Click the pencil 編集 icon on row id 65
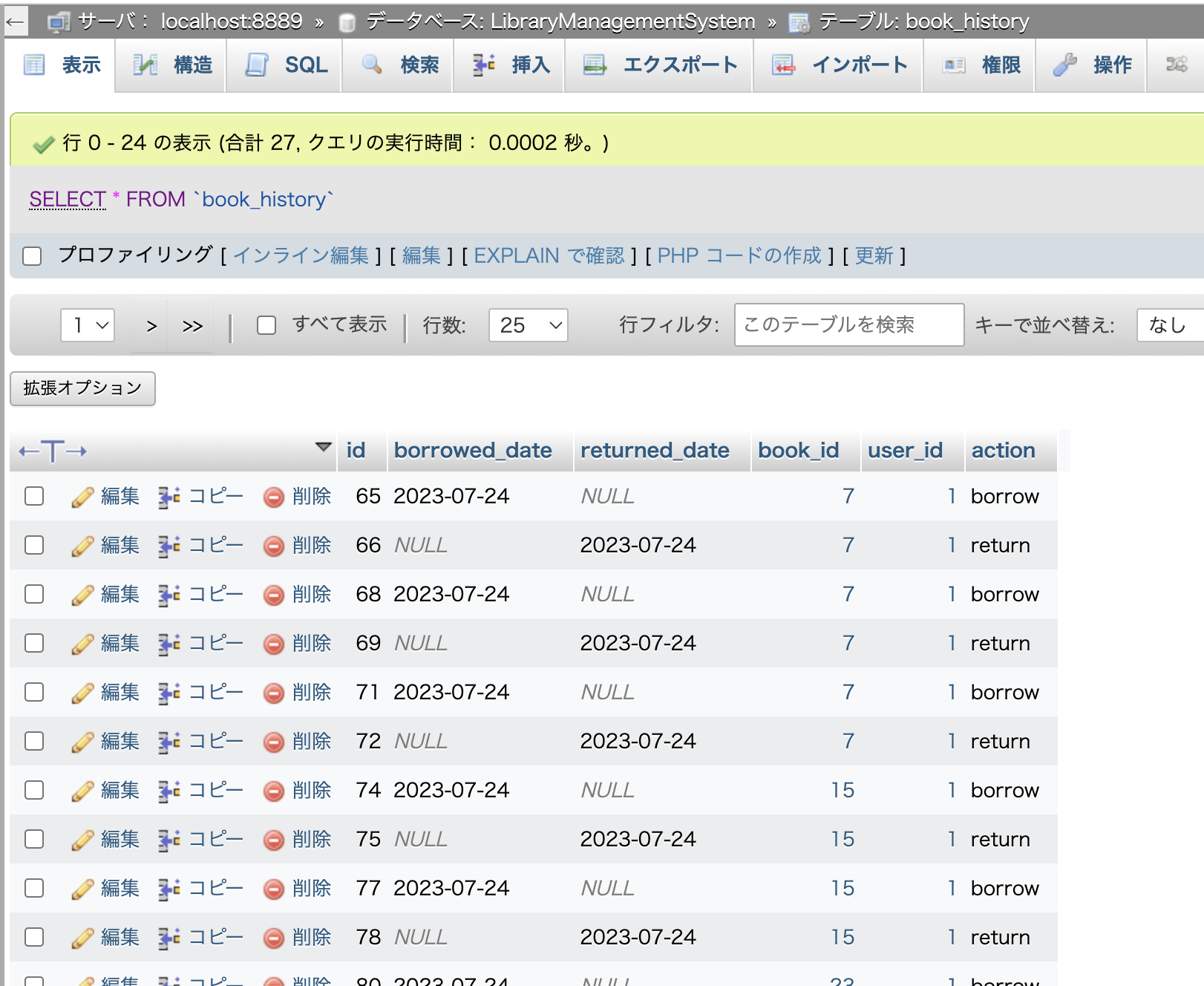Viewport: 1204px width, 986px height. click(x=82, y=496)
